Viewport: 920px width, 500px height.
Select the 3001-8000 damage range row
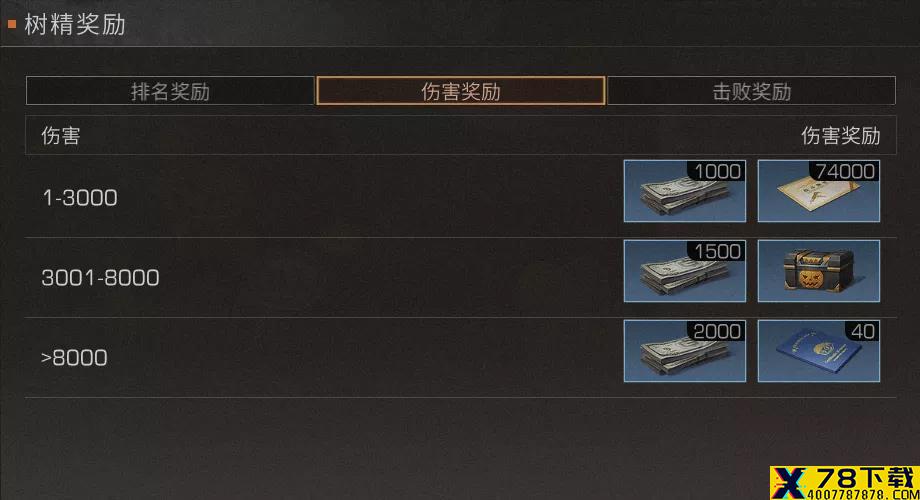(x=461, y=277)
